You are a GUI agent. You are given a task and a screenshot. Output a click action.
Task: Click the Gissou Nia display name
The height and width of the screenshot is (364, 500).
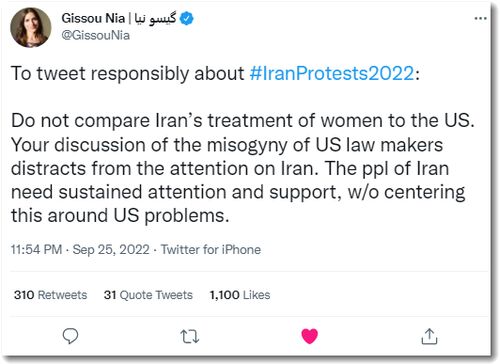(93, 18)
